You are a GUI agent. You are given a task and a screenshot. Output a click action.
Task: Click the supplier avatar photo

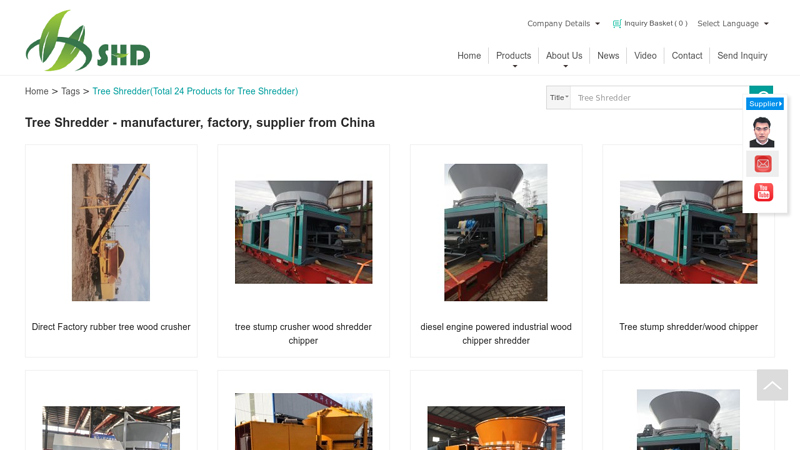[762, 132]
